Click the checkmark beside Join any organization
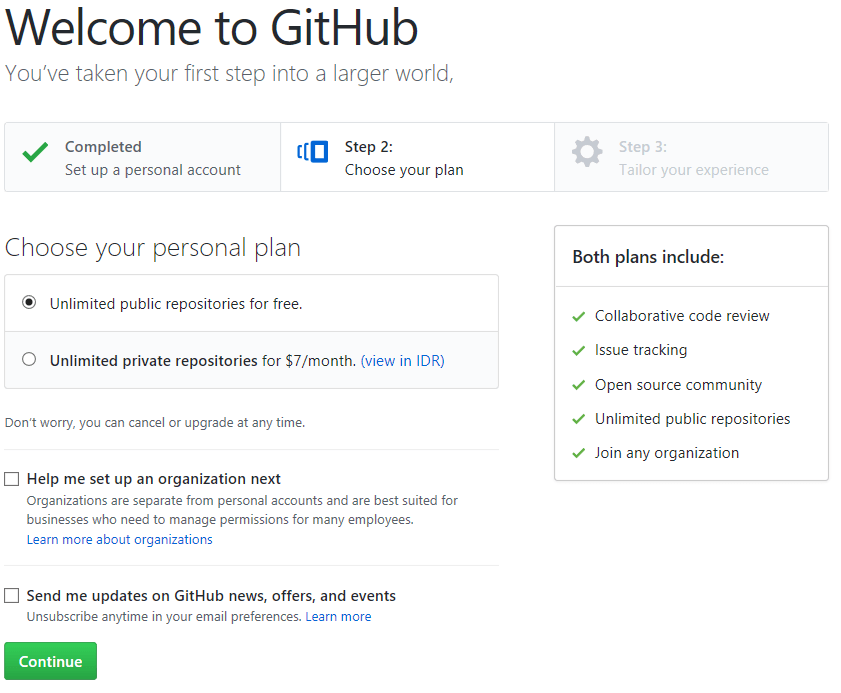This screenshot has width=841, height=693. 579,453
